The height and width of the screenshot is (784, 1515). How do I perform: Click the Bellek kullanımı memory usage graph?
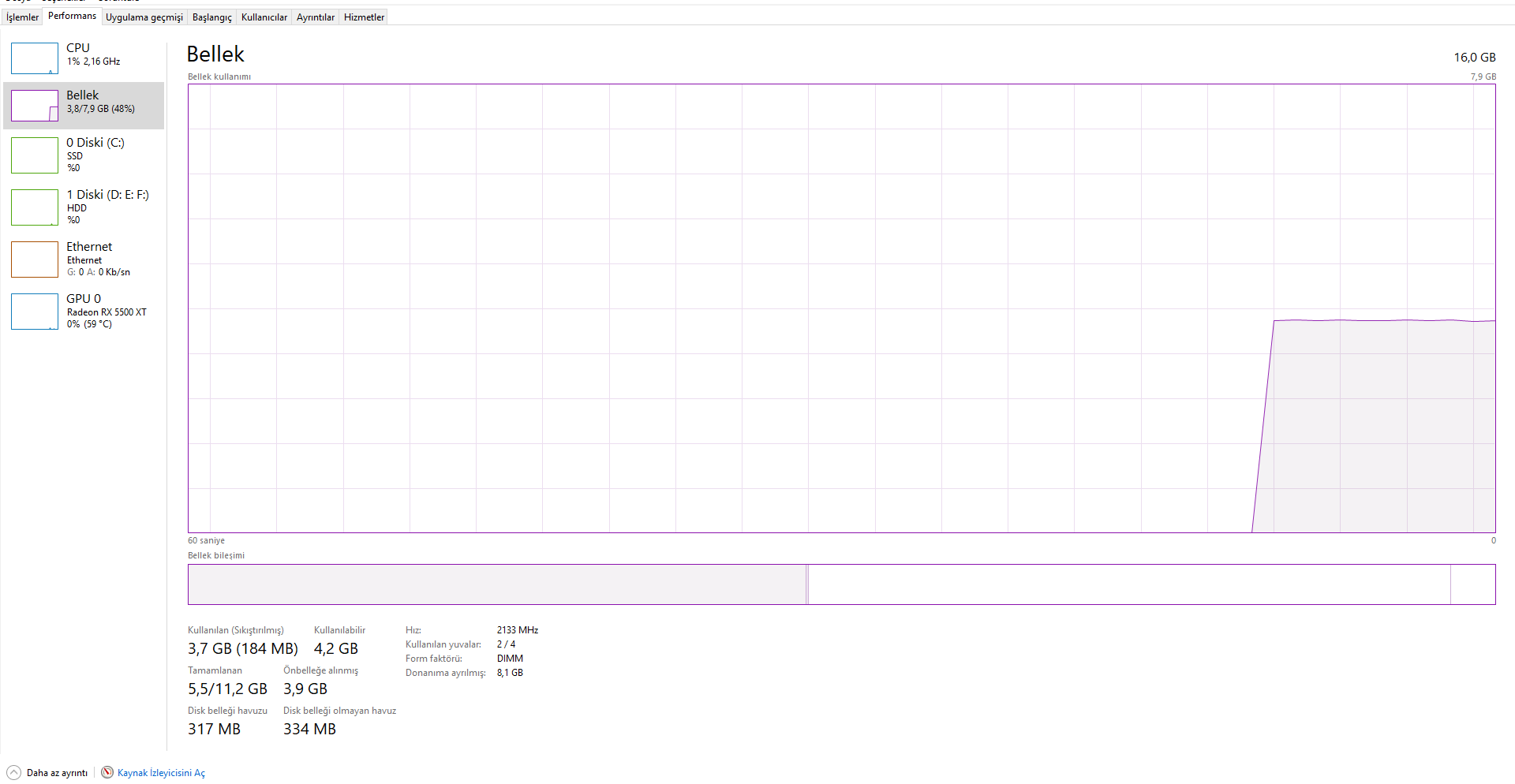pos(841,308)
